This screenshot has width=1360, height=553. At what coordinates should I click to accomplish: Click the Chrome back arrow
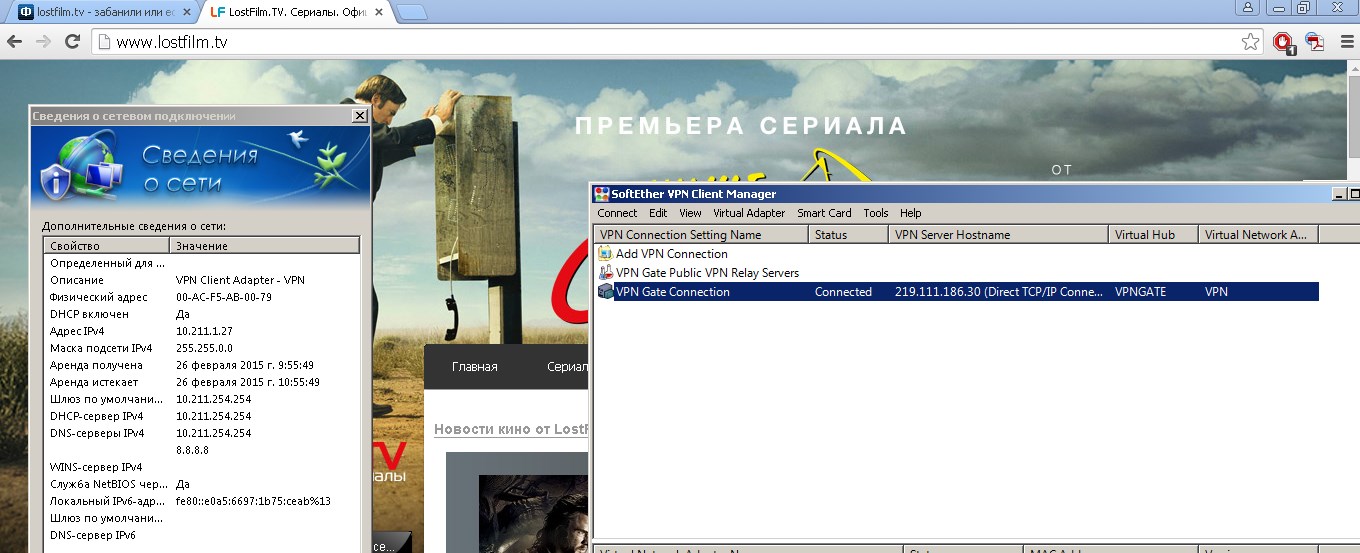(x=14, y=42)
